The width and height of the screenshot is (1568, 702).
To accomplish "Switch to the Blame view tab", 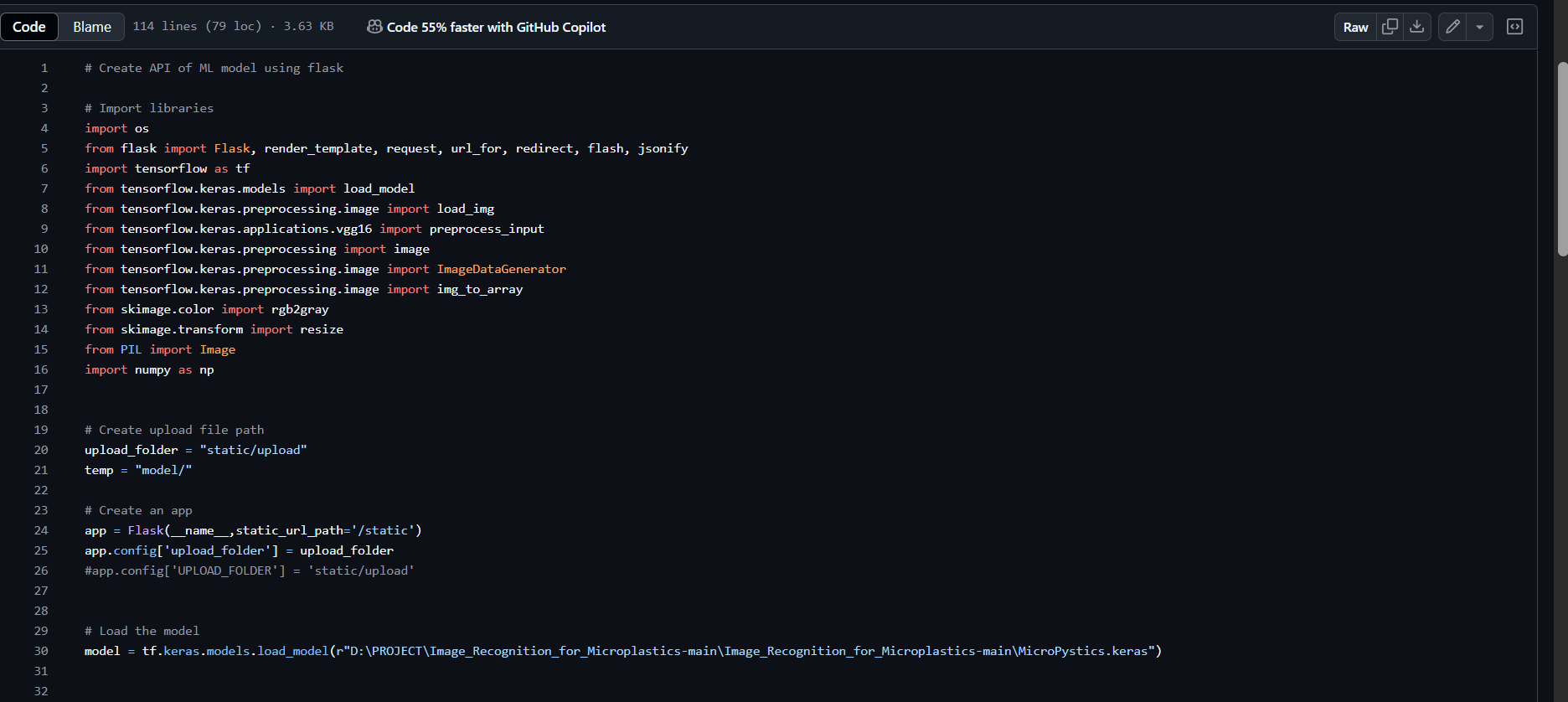I will click(92, 27).
